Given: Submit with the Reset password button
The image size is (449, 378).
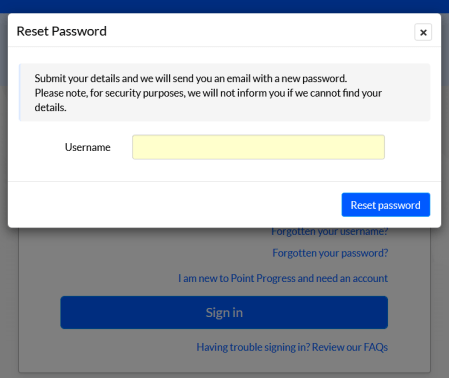Looking at the screenshot, I should [x=386, y=205].
